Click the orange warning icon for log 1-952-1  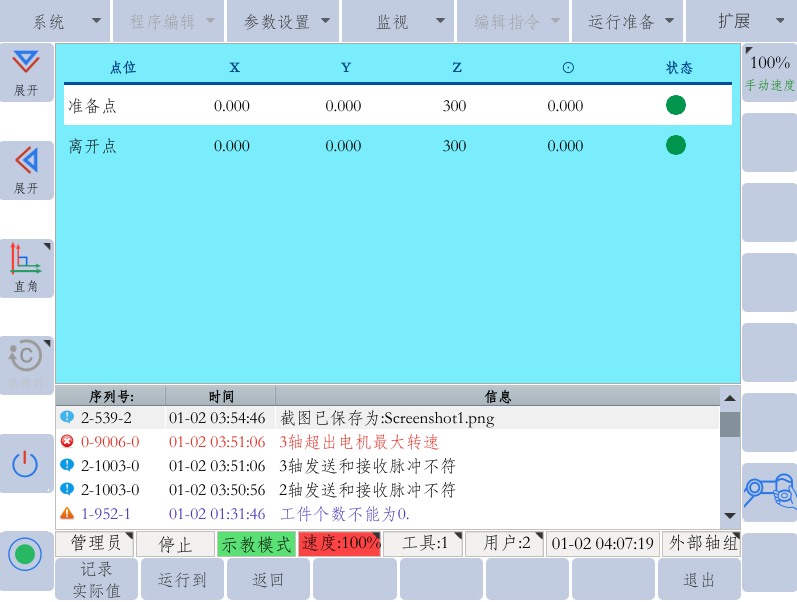click(x=67, y=514)
